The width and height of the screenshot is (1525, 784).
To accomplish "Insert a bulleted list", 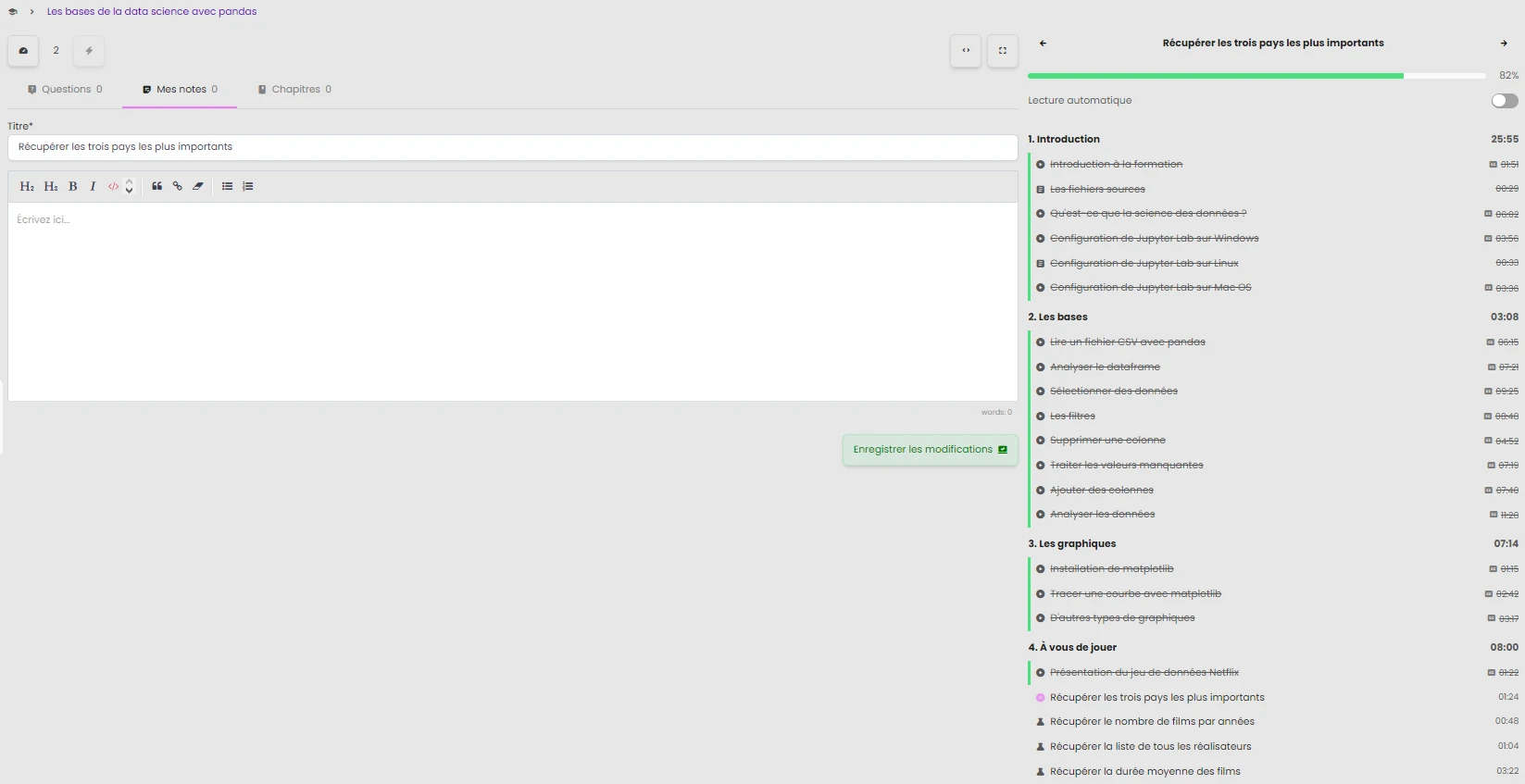I will [227, 186].
